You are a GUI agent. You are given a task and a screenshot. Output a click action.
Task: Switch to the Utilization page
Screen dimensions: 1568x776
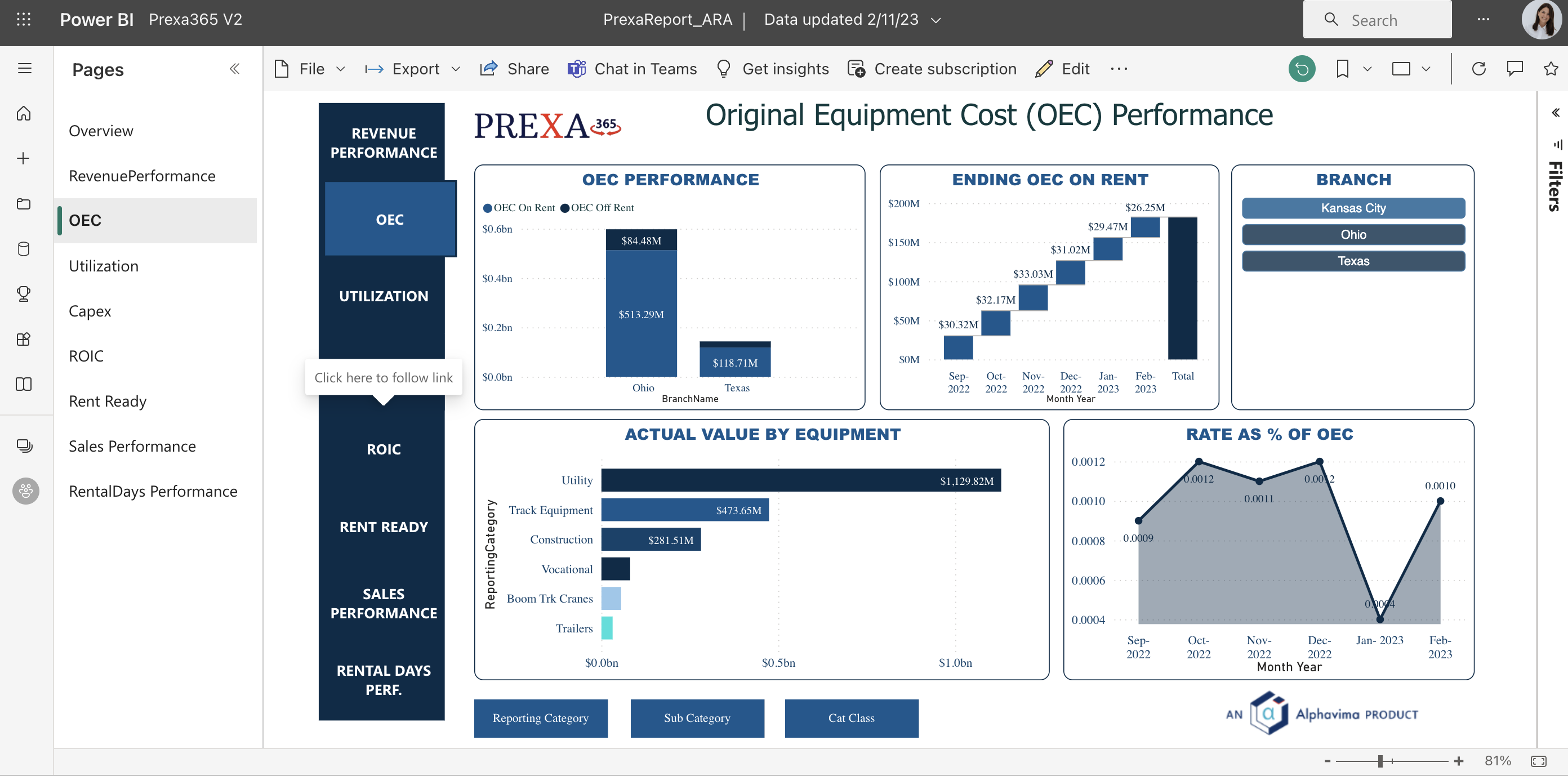click(x=104, y=266)
